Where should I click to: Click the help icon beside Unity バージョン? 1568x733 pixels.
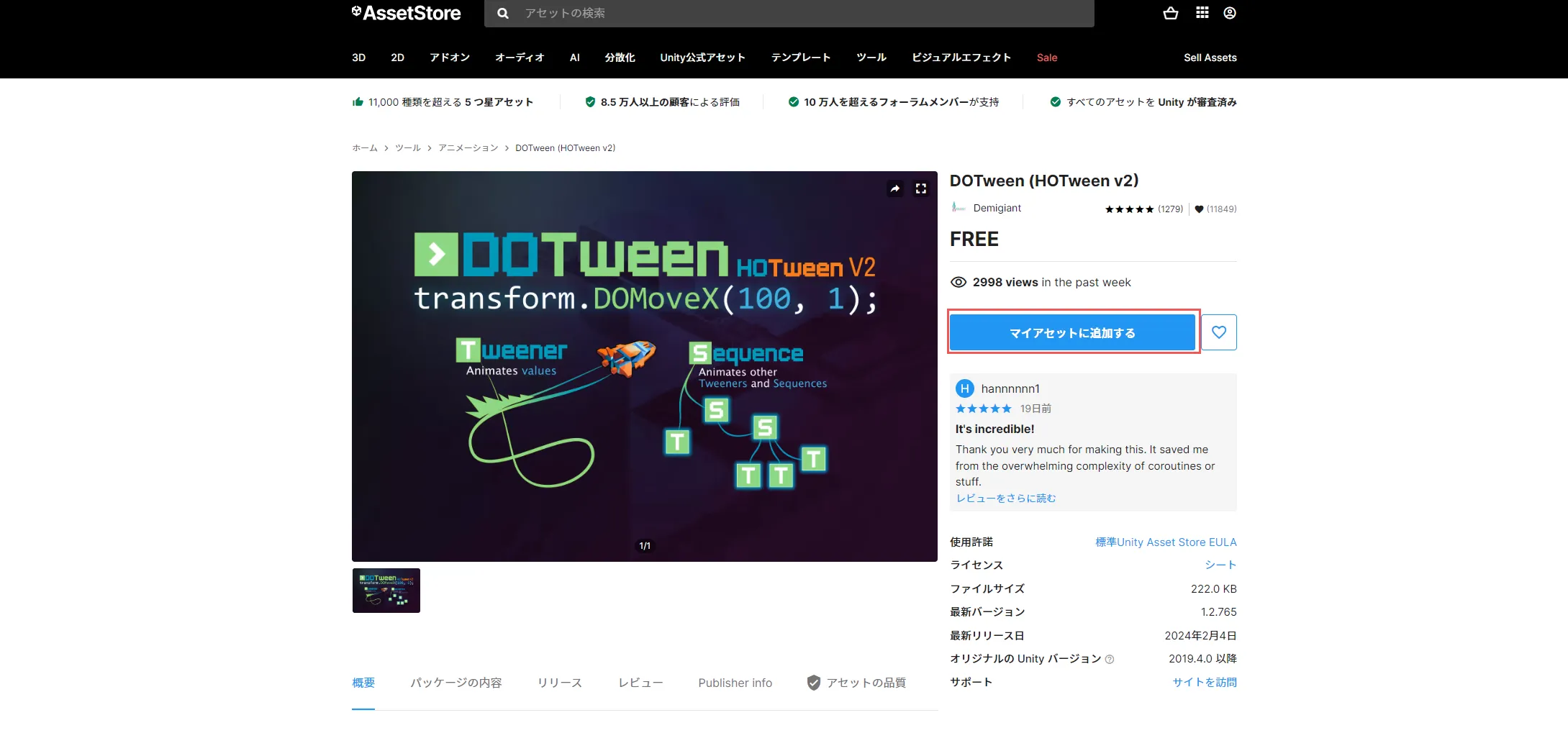[x=1110, y=660]
